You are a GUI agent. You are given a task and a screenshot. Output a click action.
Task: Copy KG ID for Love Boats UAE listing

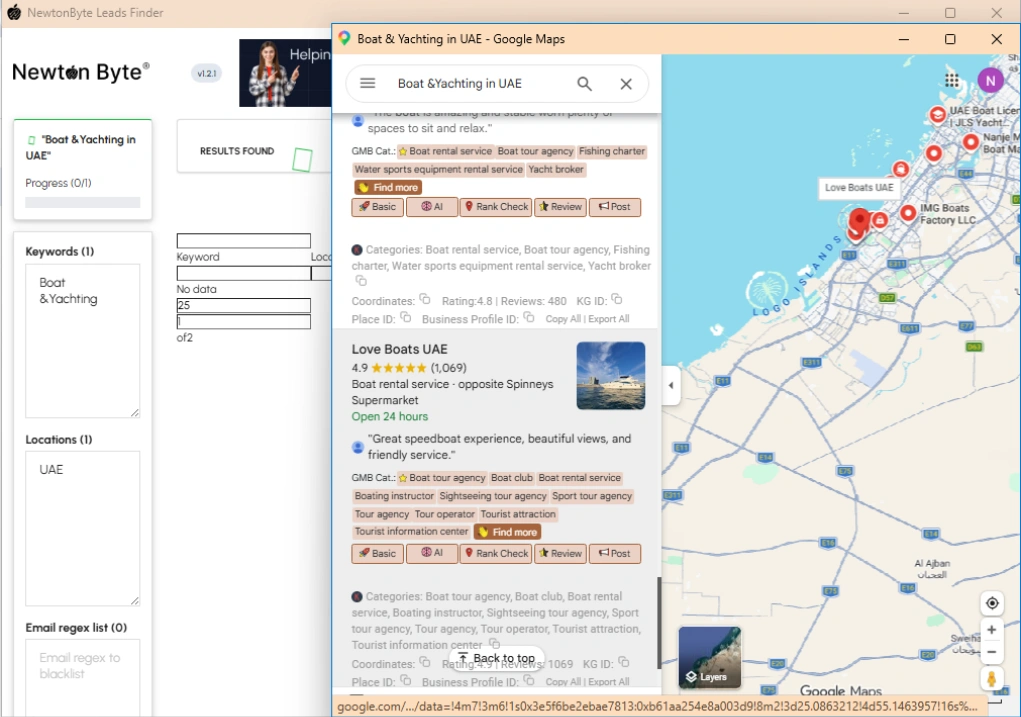pos(624,662)
